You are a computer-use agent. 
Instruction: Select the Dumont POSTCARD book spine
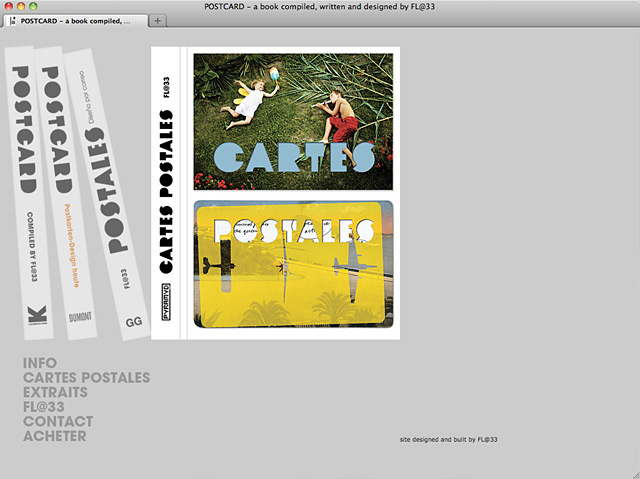[x=65, y=193]
